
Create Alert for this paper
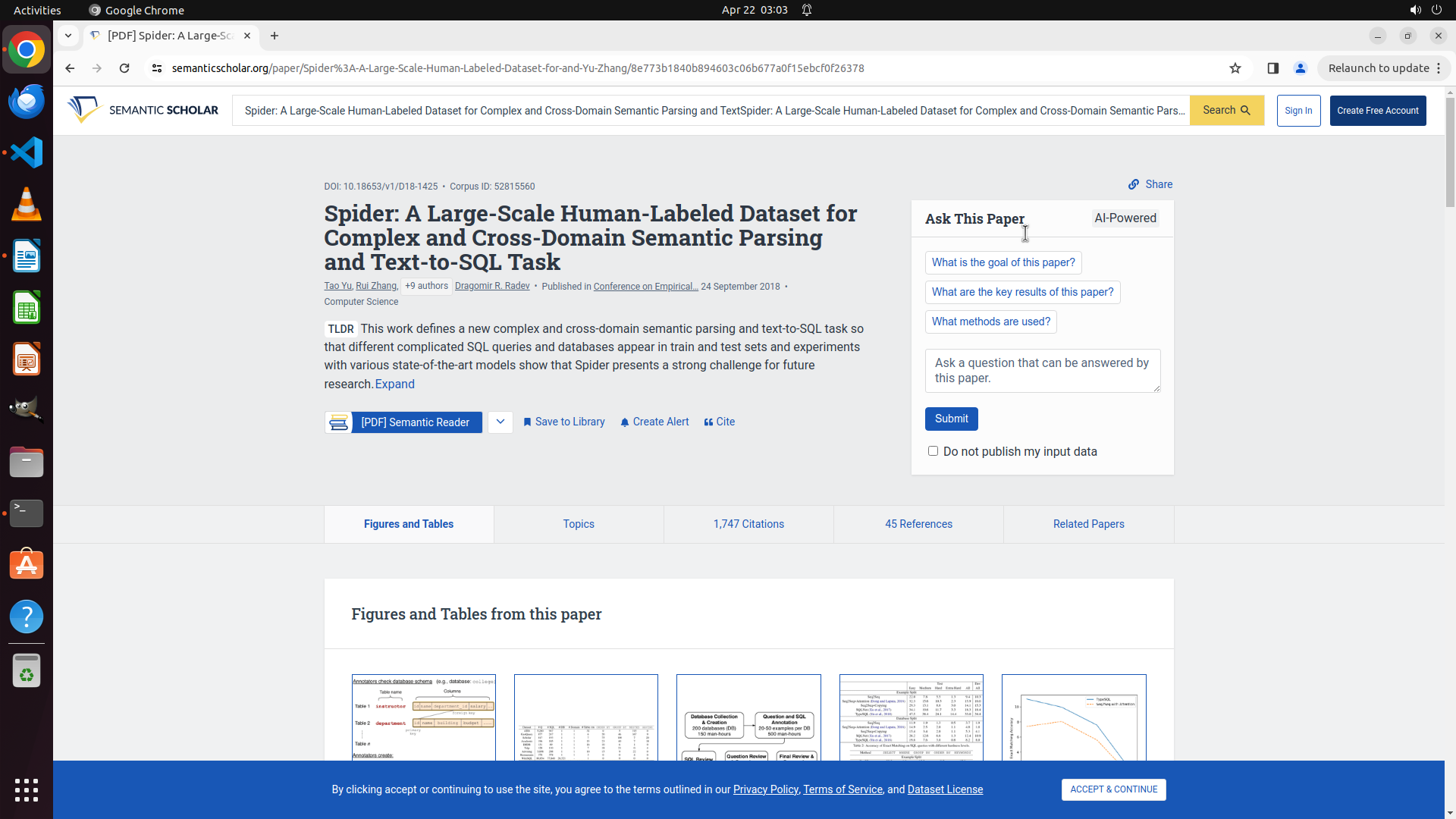(x=654, y=422)
